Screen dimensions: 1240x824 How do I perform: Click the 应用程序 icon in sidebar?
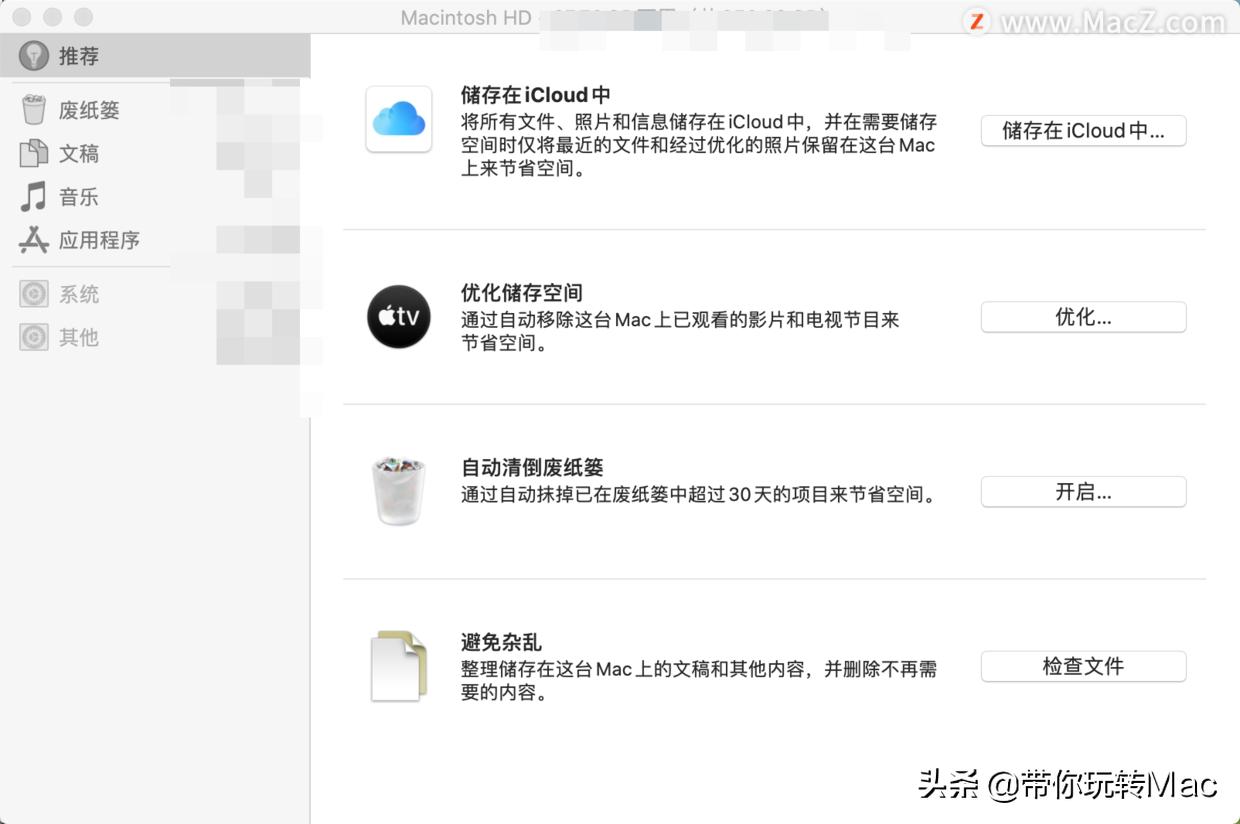pos(32,240)
